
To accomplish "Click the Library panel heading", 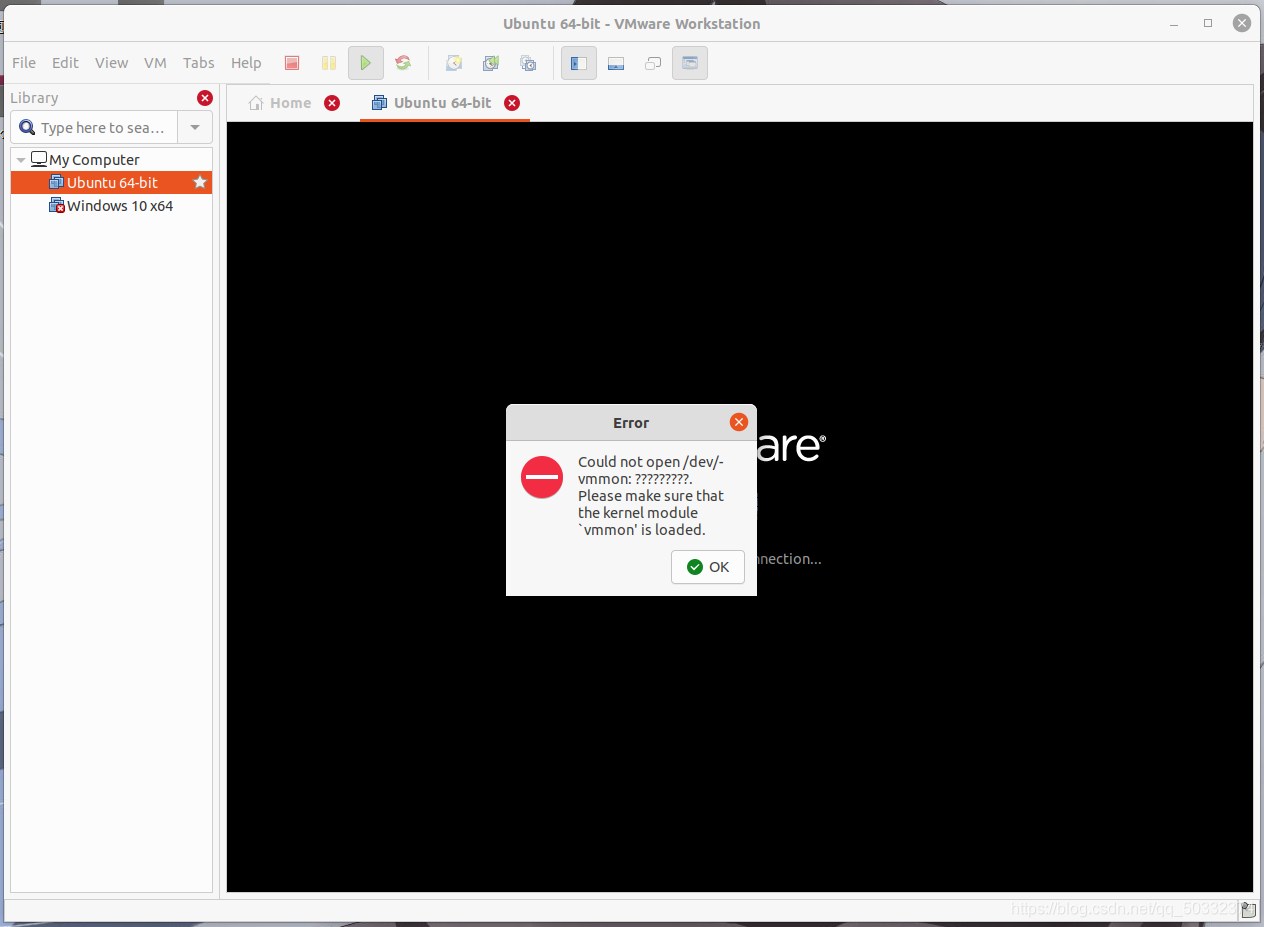I will click(34, 98).
